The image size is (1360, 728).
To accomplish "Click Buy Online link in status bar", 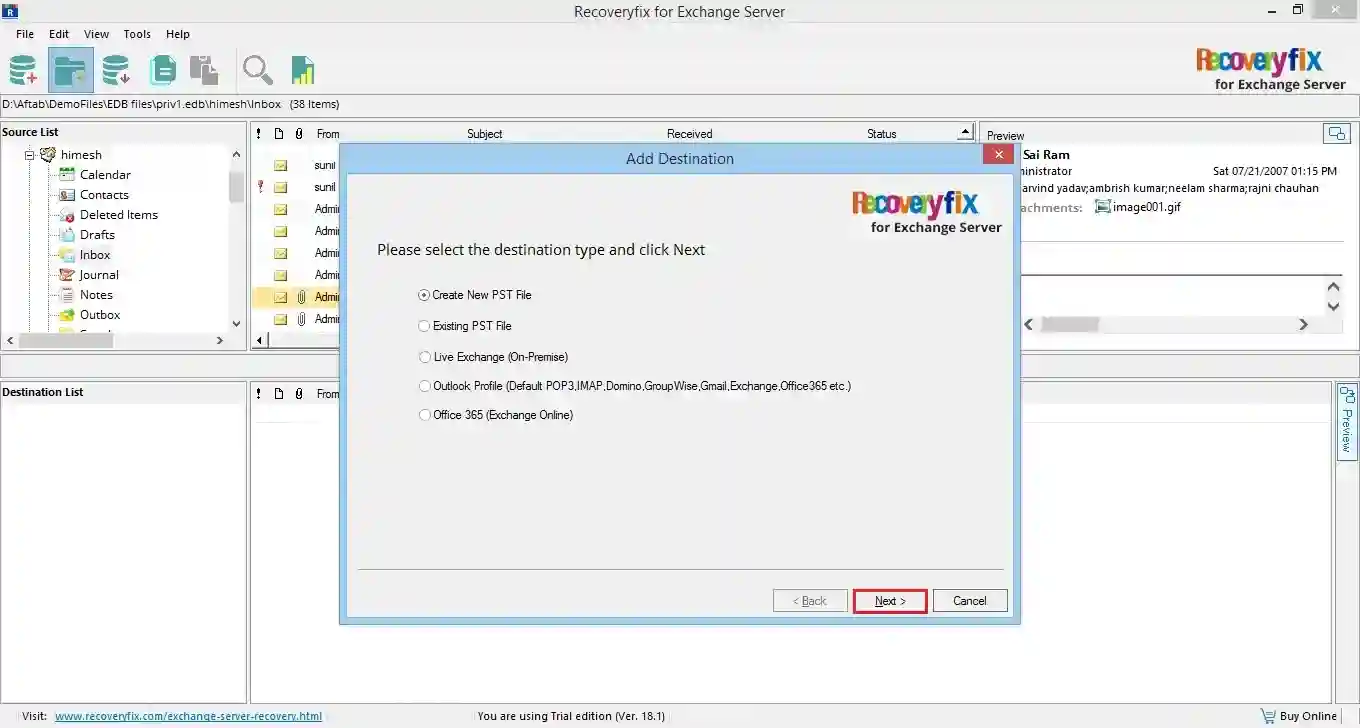I will [1309, 716].
